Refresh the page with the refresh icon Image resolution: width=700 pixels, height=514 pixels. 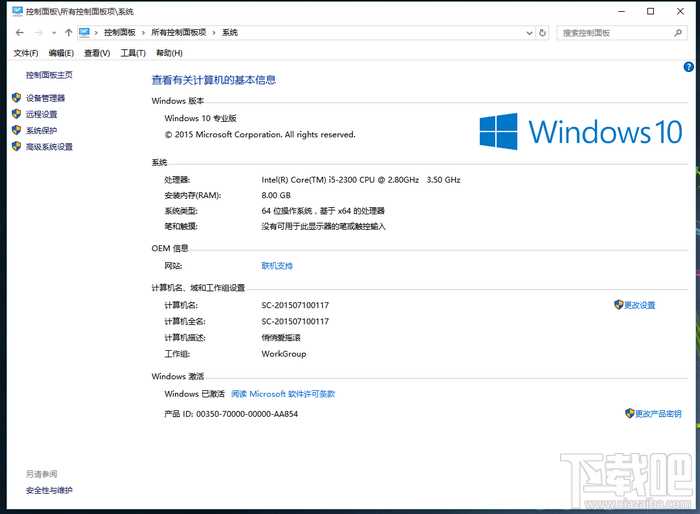(x=542, y=33)
